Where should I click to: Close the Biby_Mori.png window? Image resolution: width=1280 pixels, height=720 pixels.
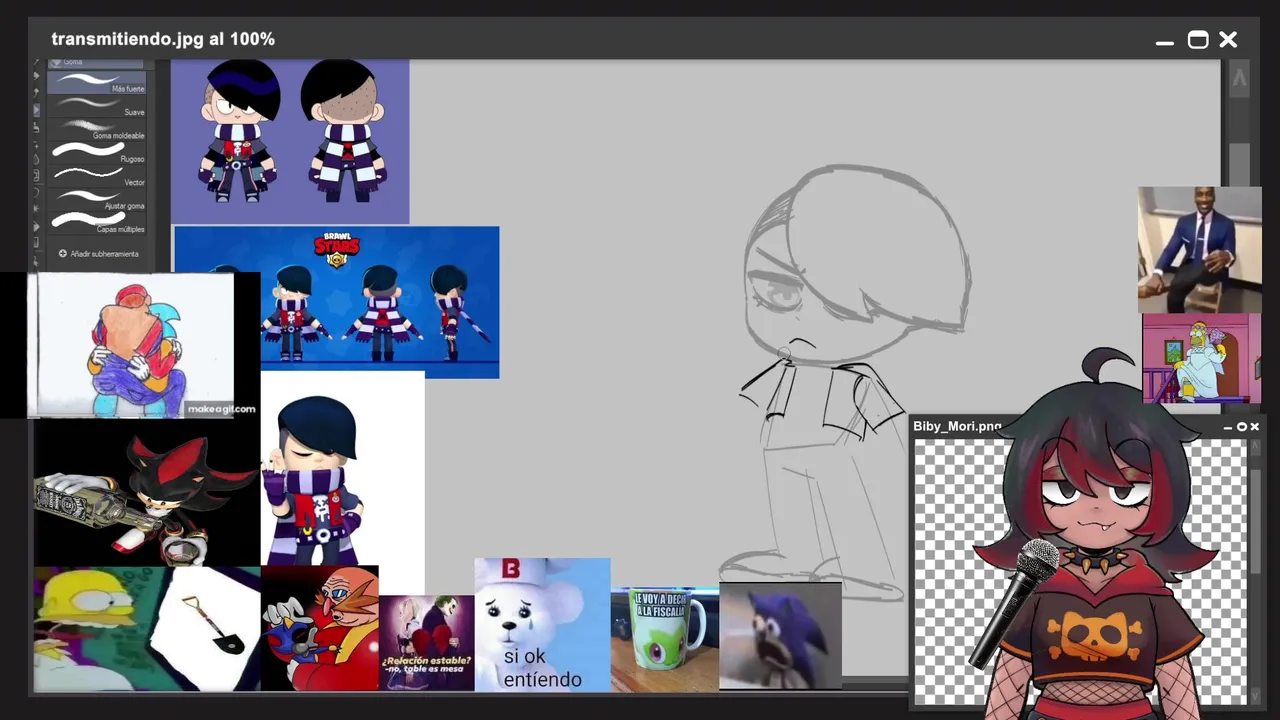coord(1254,427)
